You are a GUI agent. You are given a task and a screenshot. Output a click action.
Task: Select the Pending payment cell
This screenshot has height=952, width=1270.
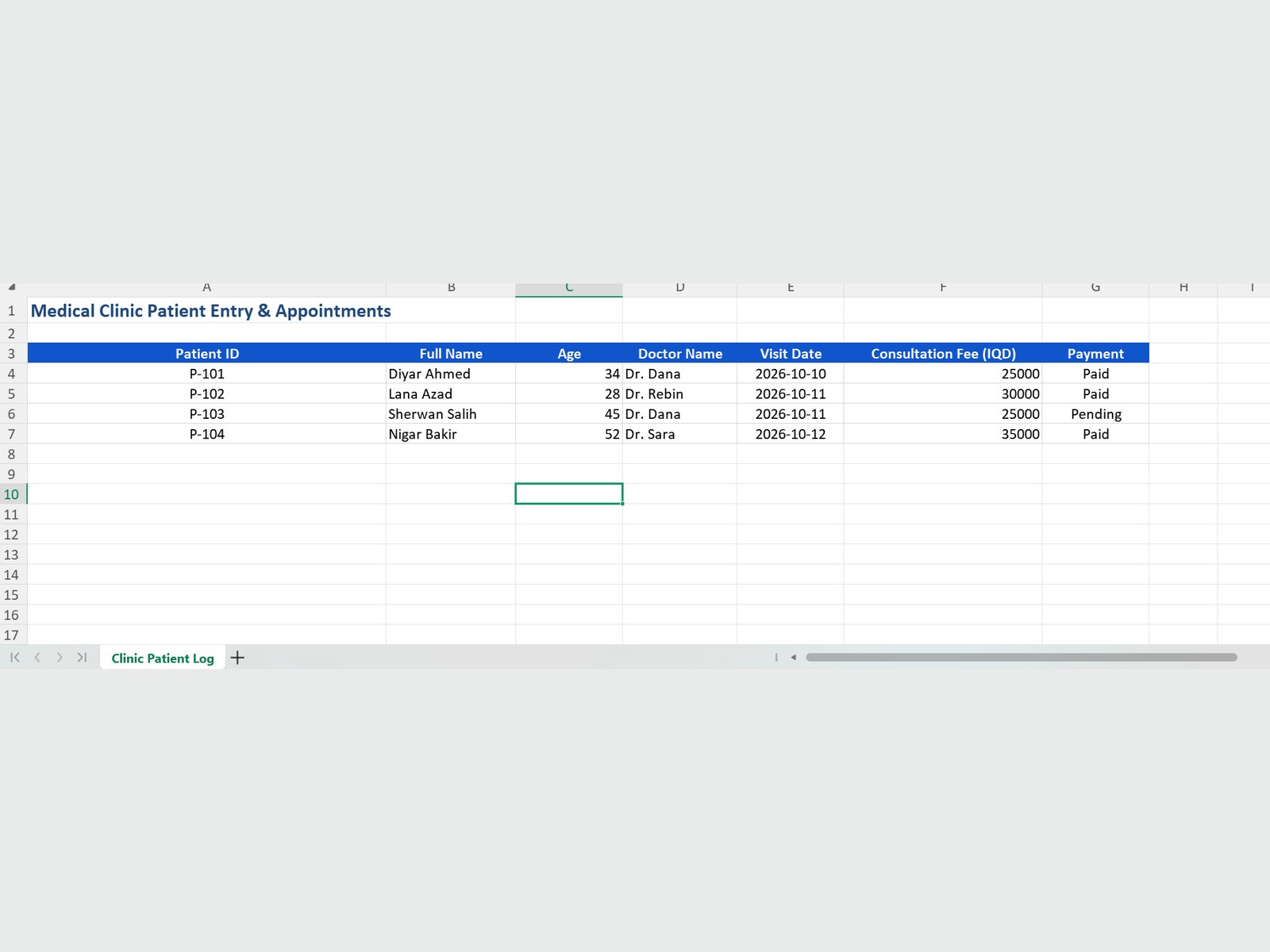[1095, 414]
